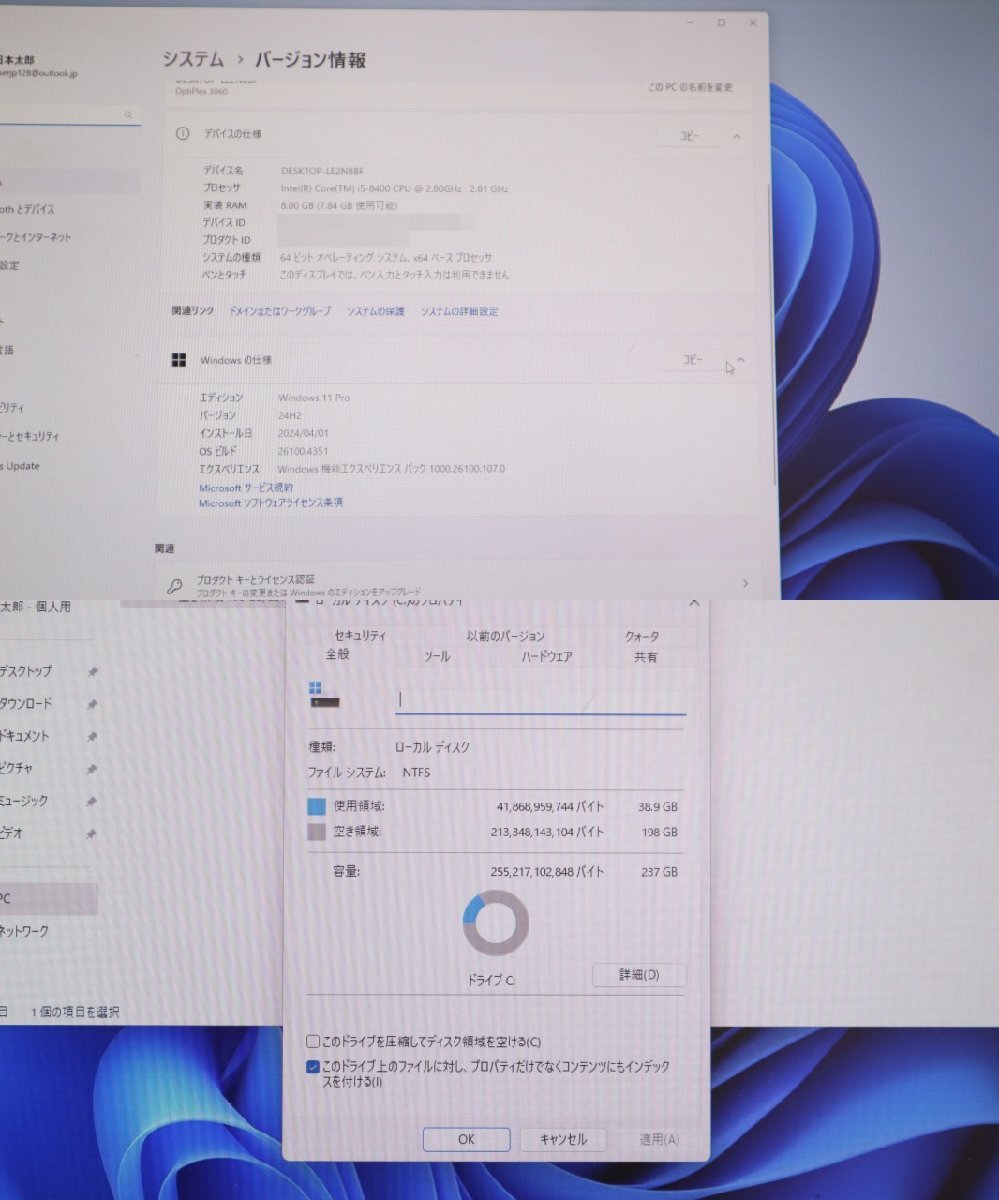Open the 共有 tab
Viewport: 999px width, 1200px height.
[646, 657]
